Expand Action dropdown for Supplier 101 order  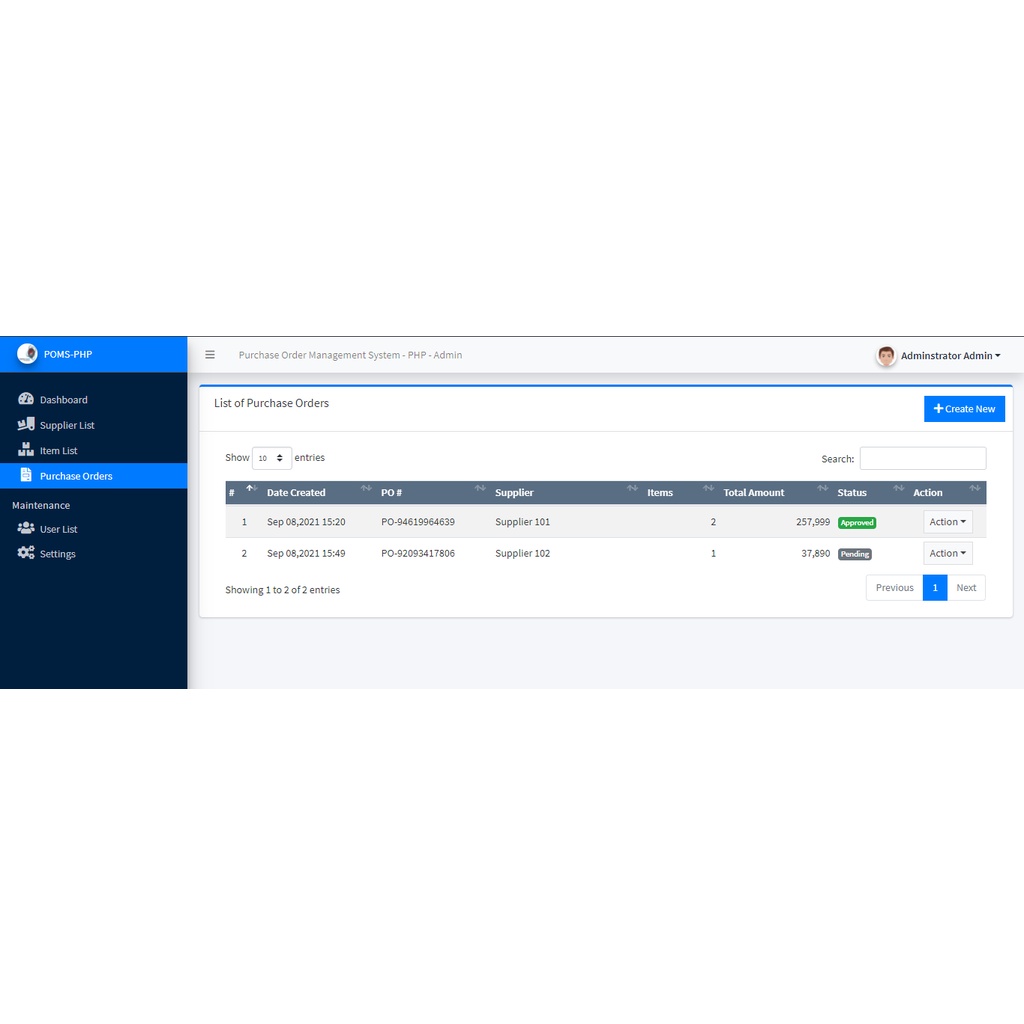(x=947, y=522)
